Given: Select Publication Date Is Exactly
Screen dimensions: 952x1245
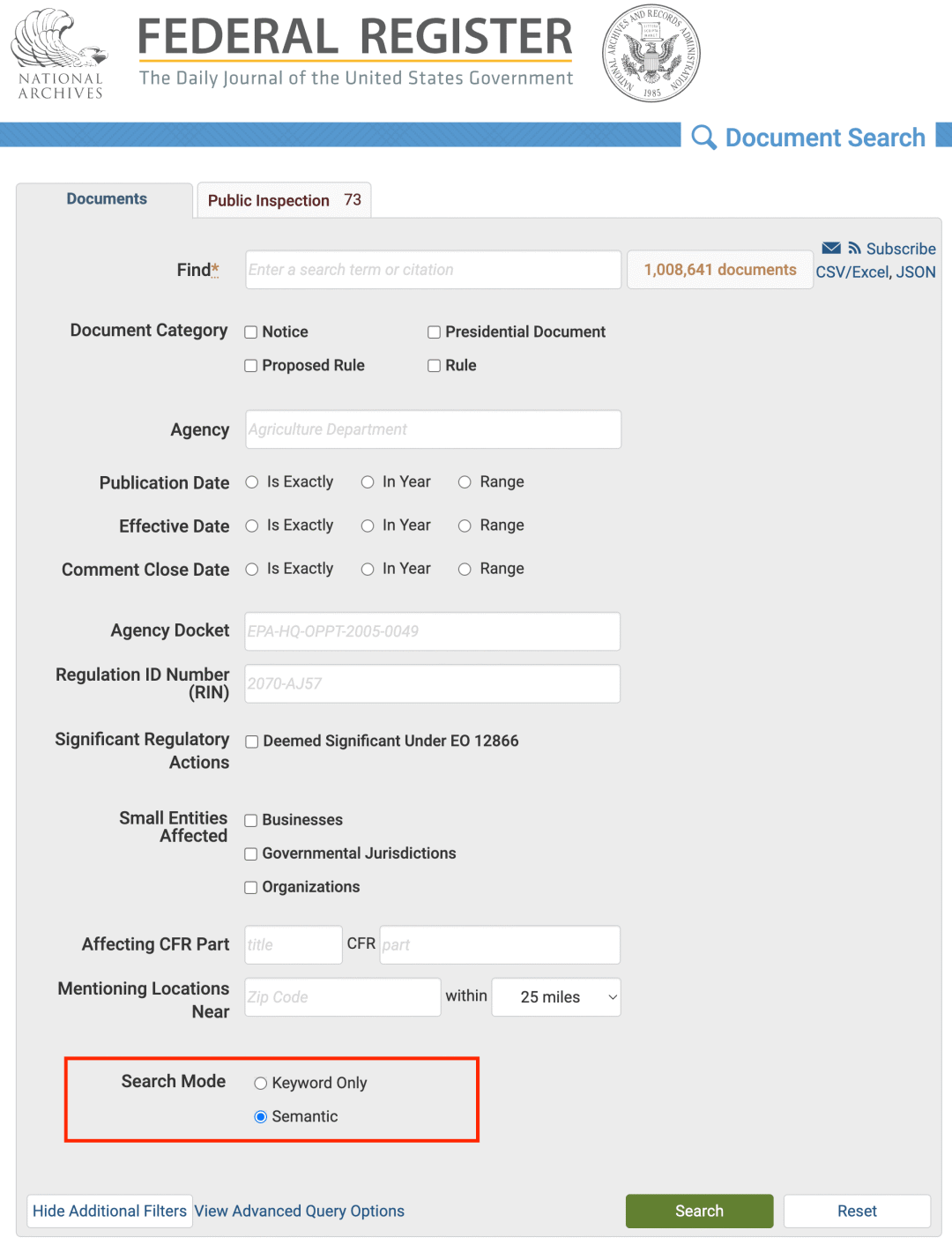Looking at the screenshot, I should tap(252, 482).
